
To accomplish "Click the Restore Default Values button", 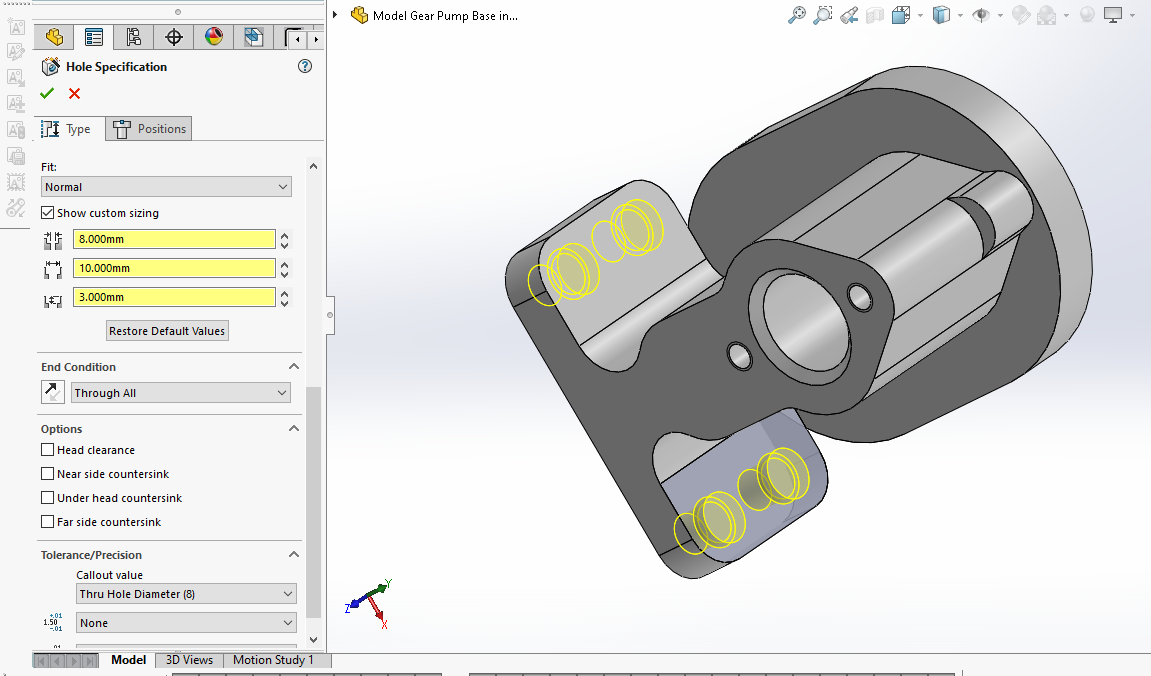I will (x=167, y=331).
